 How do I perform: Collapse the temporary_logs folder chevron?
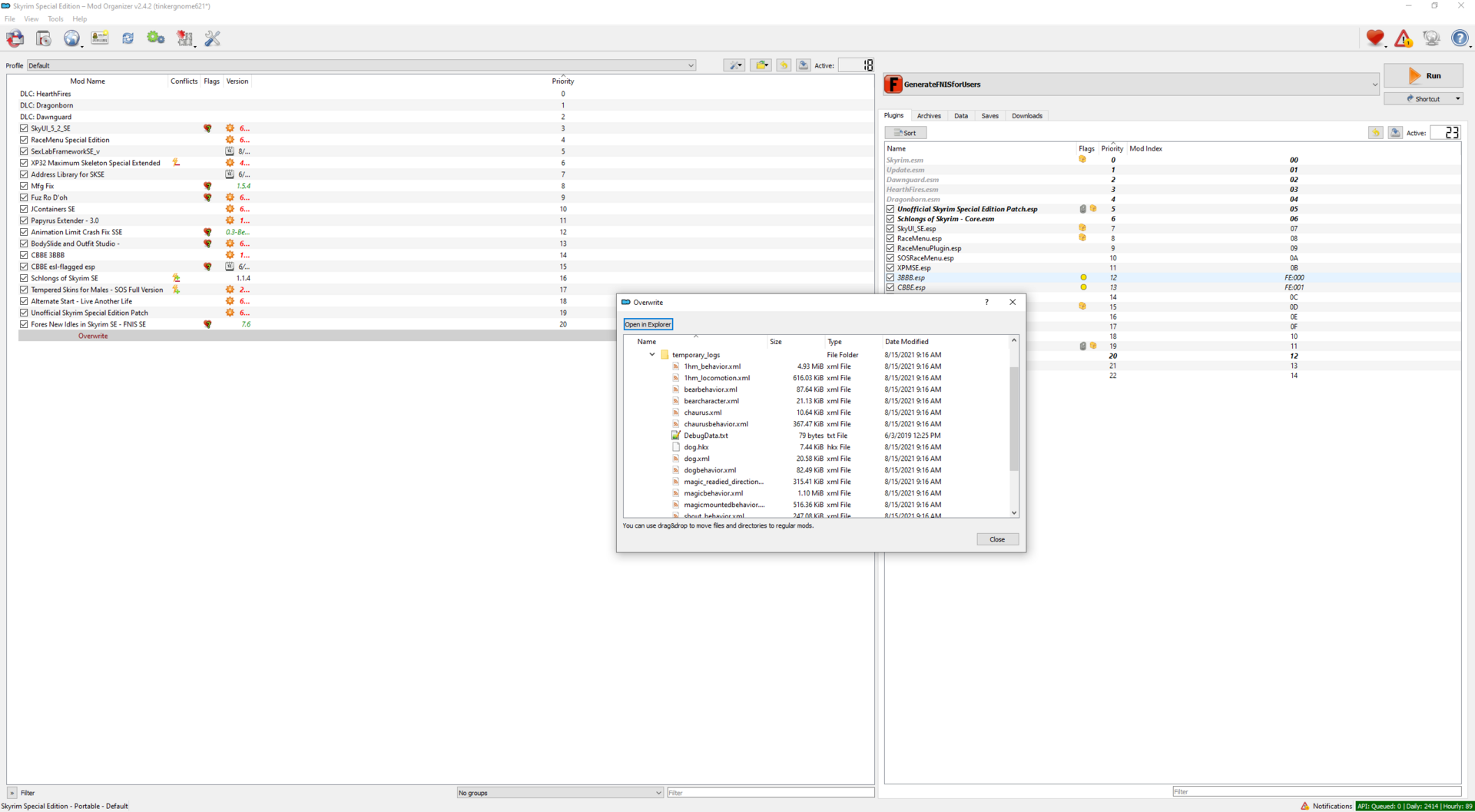coord(652,355)
